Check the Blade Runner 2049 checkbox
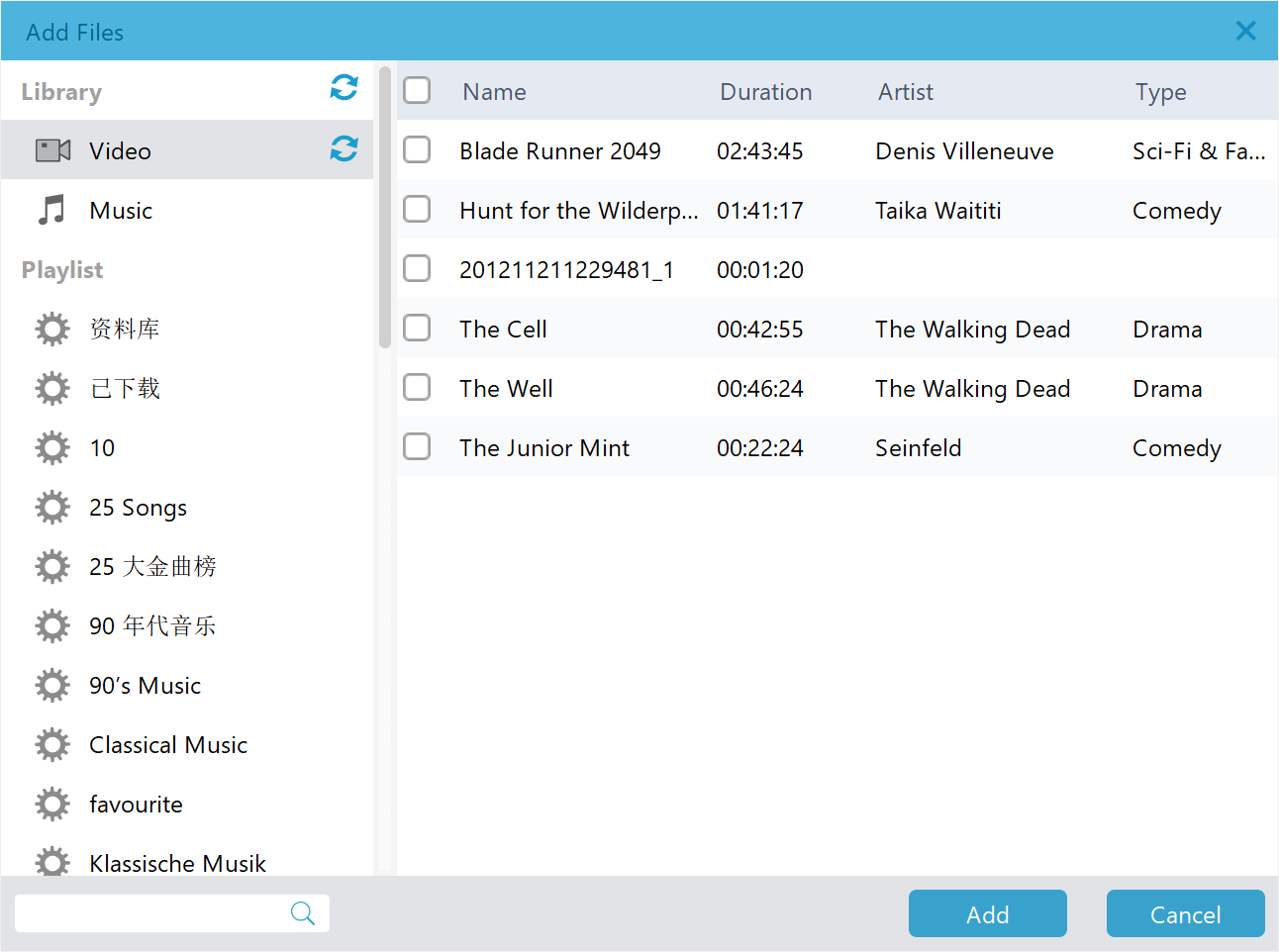Screen dimensions: 1279x952 pyautogui.click(x=417, y=150)
